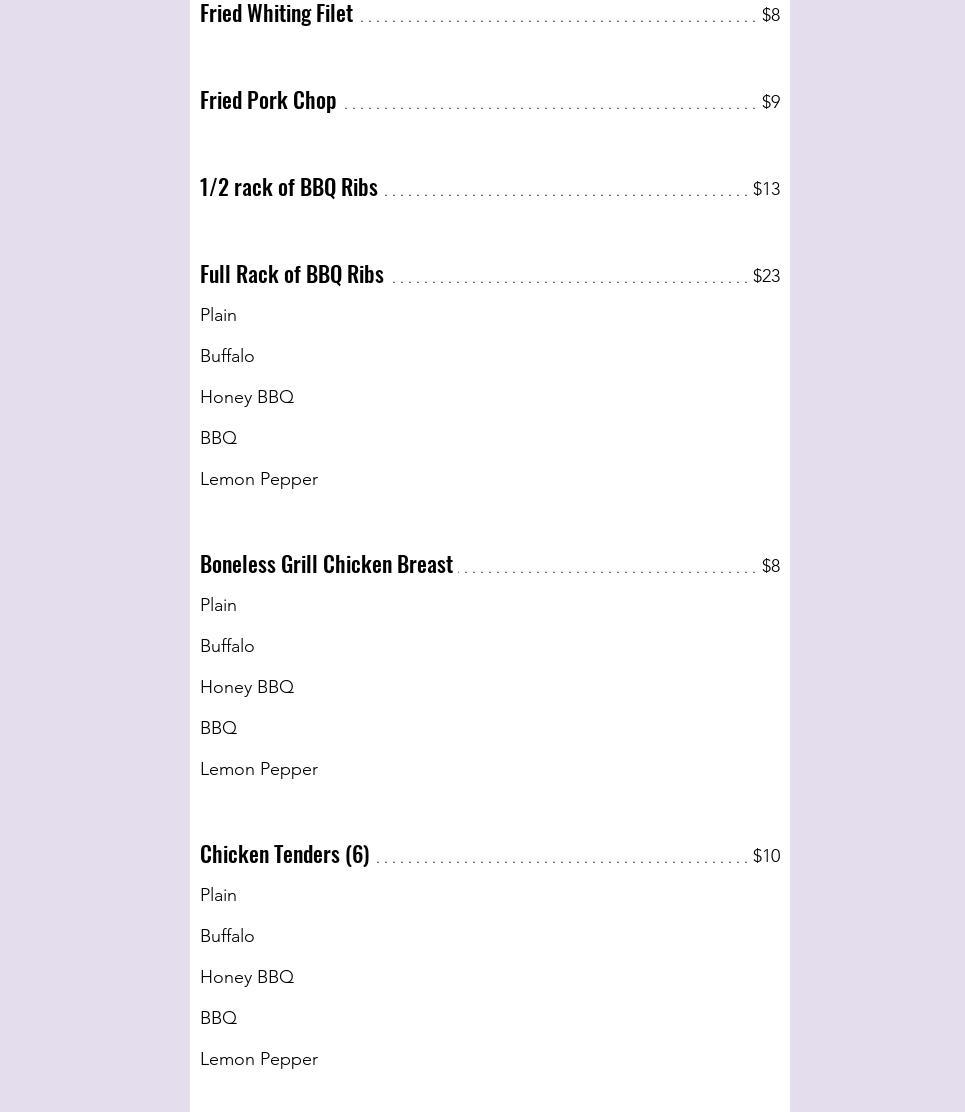
Task: Select Lemon Pepper under Chicken Tenders (6)
Action: point(259,1060)
